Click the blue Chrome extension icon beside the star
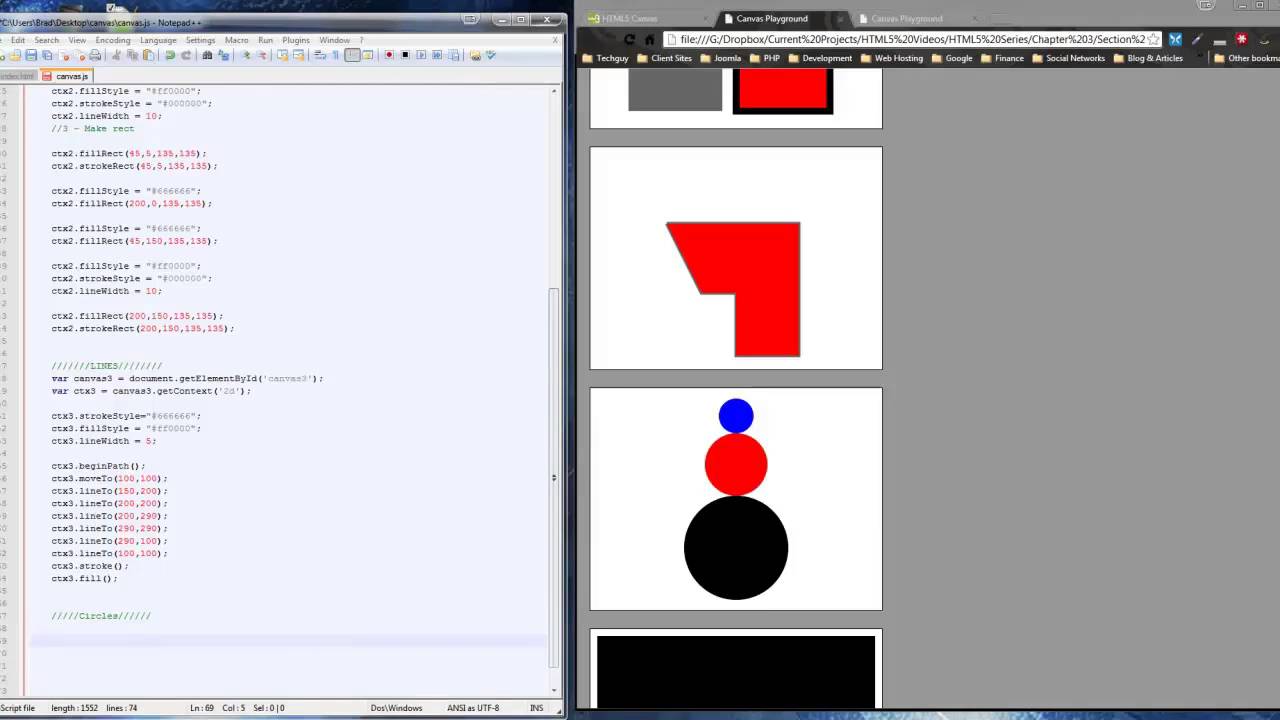The height and width of the screenshot is (720, 1280). [x=1176, y=39]
